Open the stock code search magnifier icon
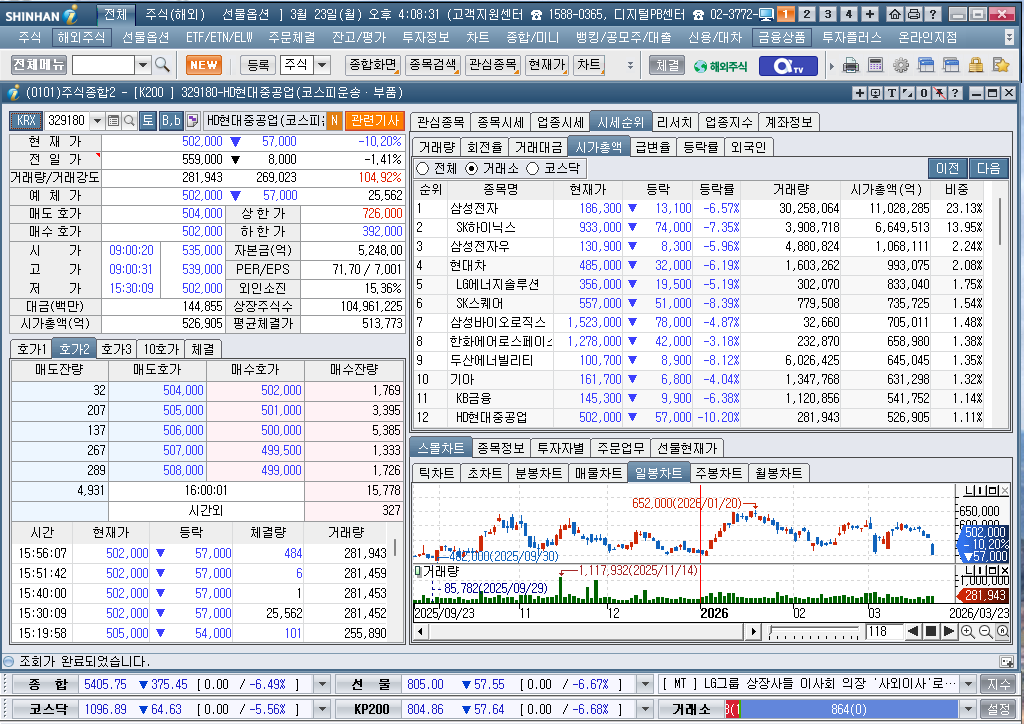Viewport: 1024px width, 724px height. tap(129, 121)
